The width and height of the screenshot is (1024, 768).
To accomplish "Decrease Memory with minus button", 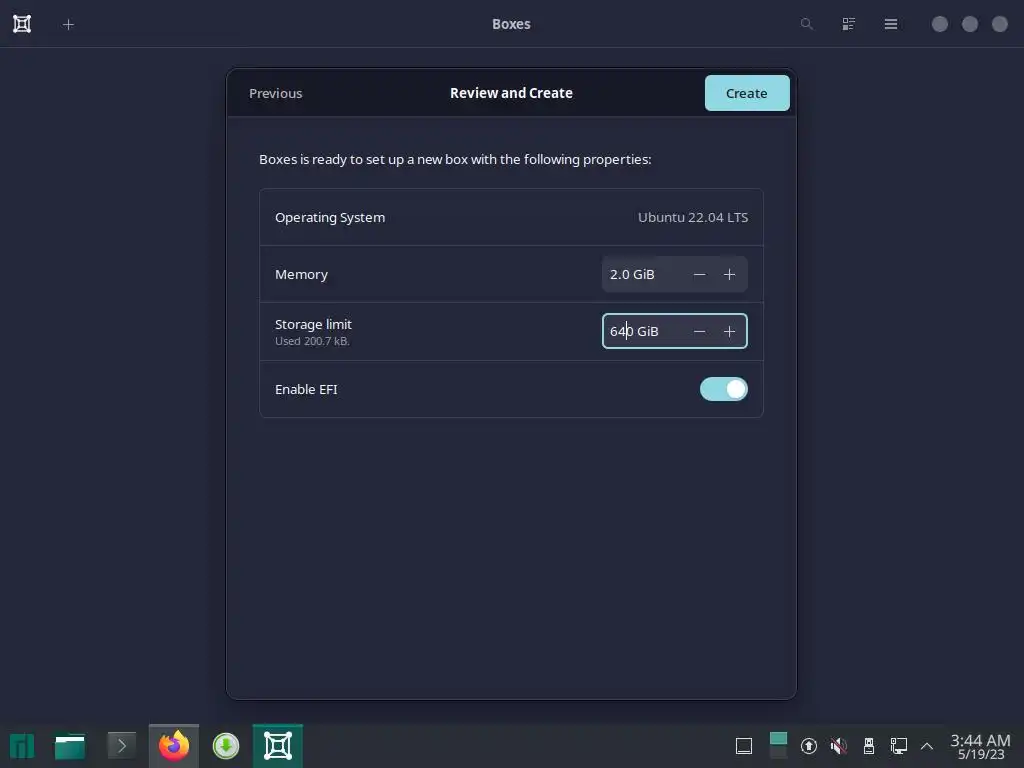I will pyautogui.click(x=699, y=274).
